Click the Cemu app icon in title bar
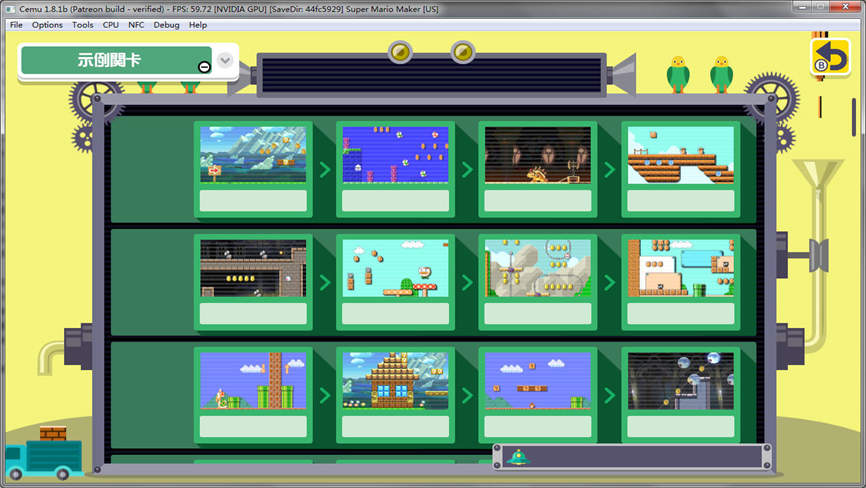 (10, 9)
